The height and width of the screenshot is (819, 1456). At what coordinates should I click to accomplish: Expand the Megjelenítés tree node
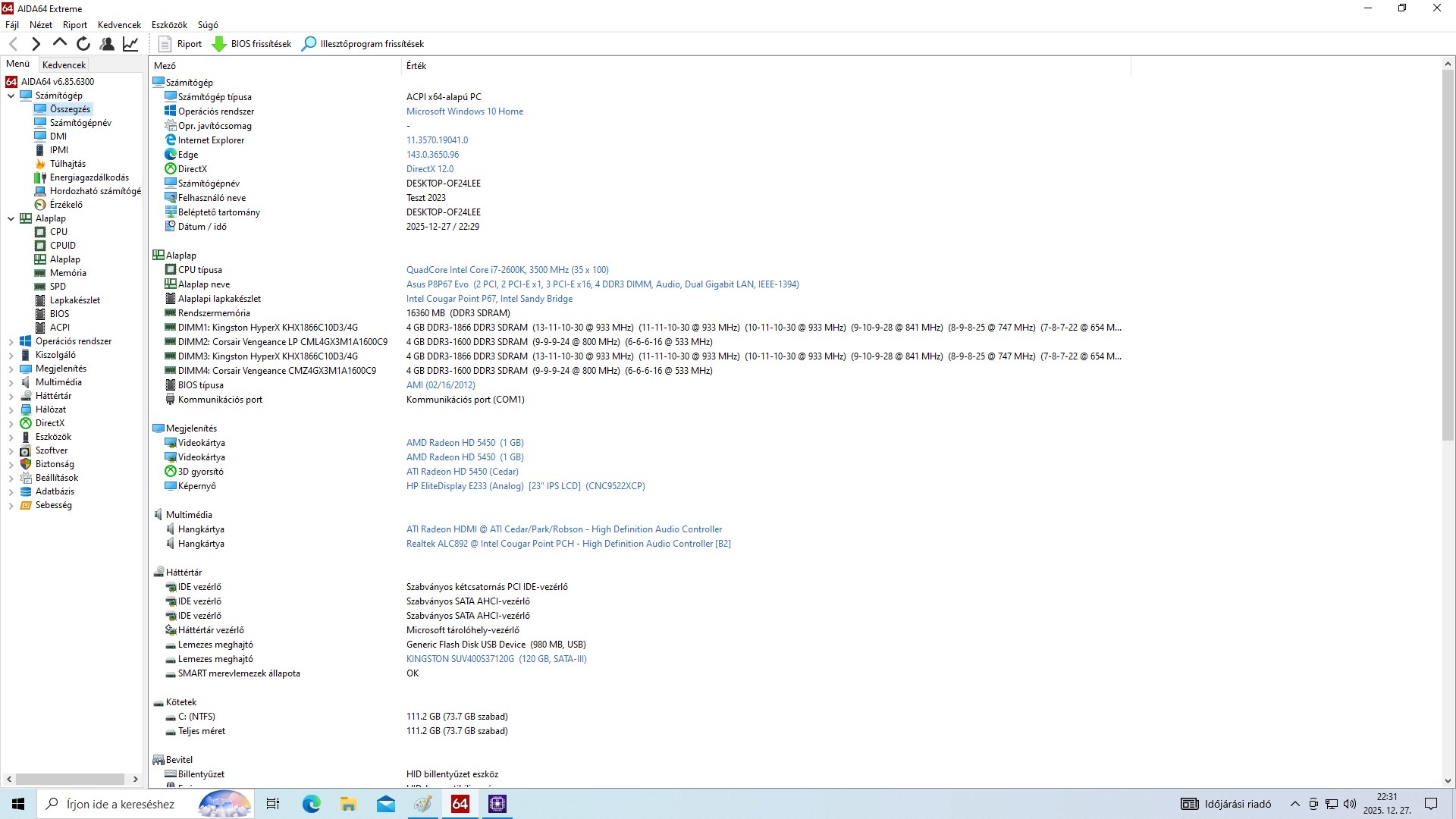[11, 369]
